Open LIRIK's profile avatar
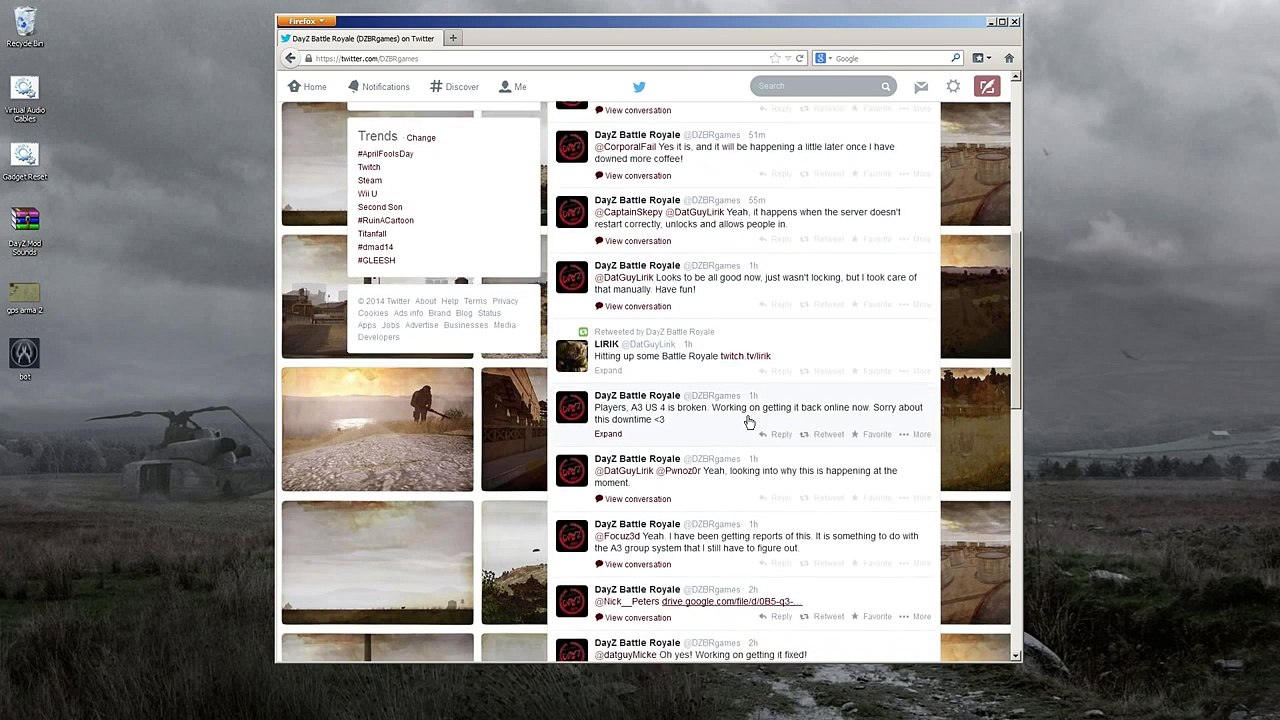This screenshot has width=1280, height=720. pos(572,355)
